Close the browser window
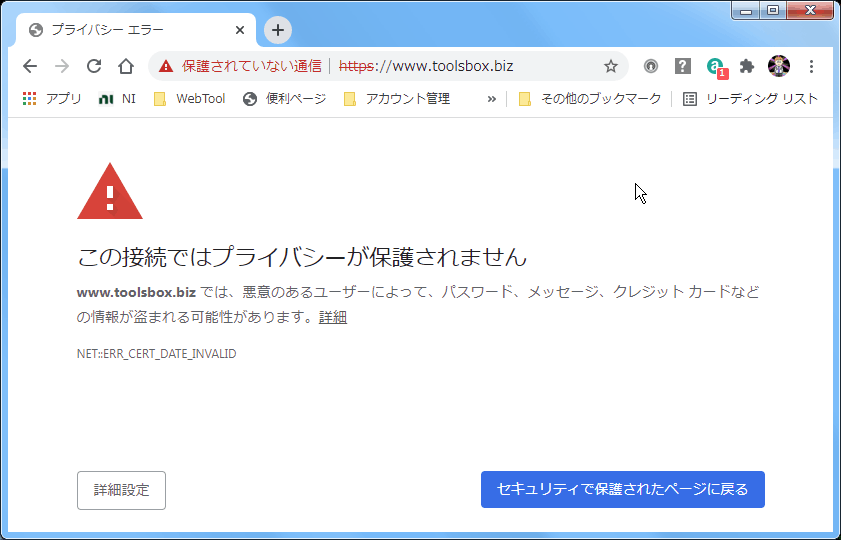Viewport: 841px width, 540px height. pyautogui.click(x=810, y=10)
